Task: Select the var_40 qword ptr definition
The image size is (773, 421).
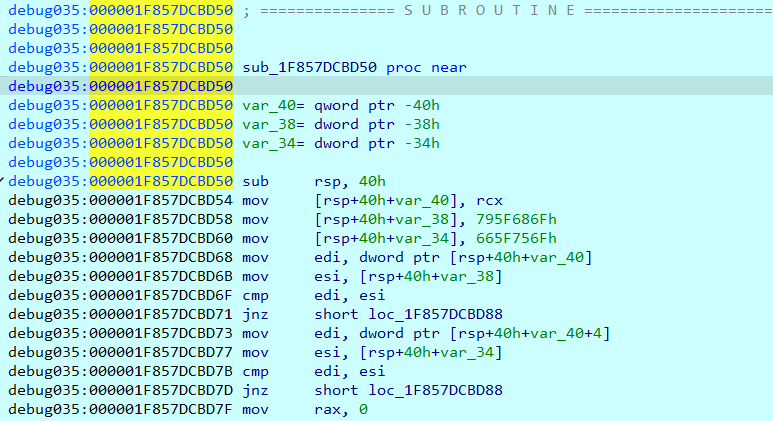Action: 341,105
